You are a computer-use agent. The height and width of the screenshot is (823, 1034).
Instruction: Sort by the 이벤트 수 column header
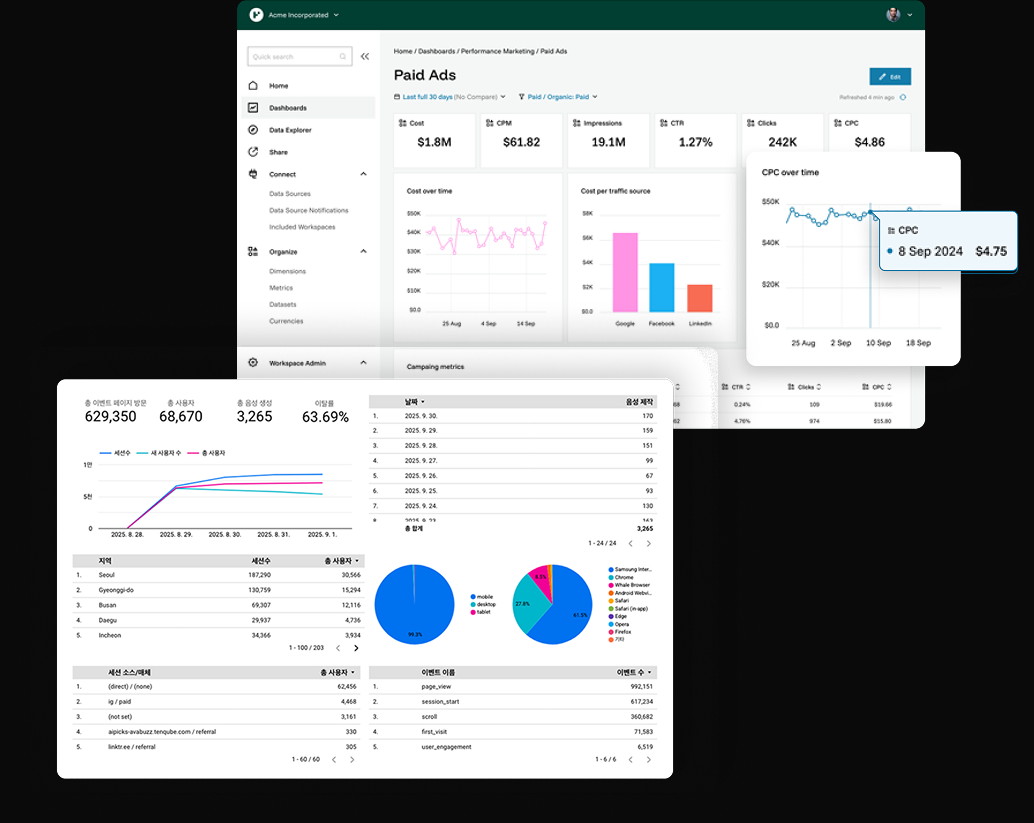pos(634,673)
